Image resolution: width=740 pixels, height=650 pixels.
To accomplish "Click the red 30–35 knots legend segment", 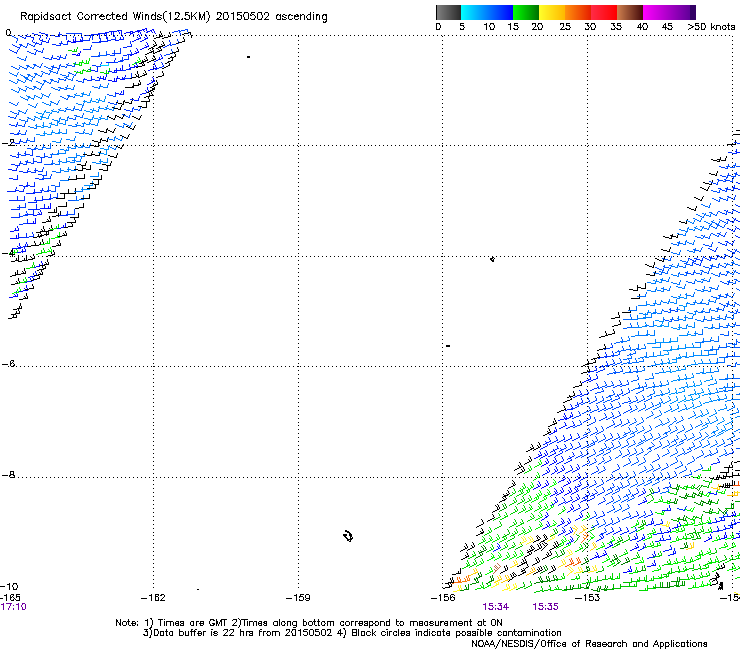I will point(604,12).
